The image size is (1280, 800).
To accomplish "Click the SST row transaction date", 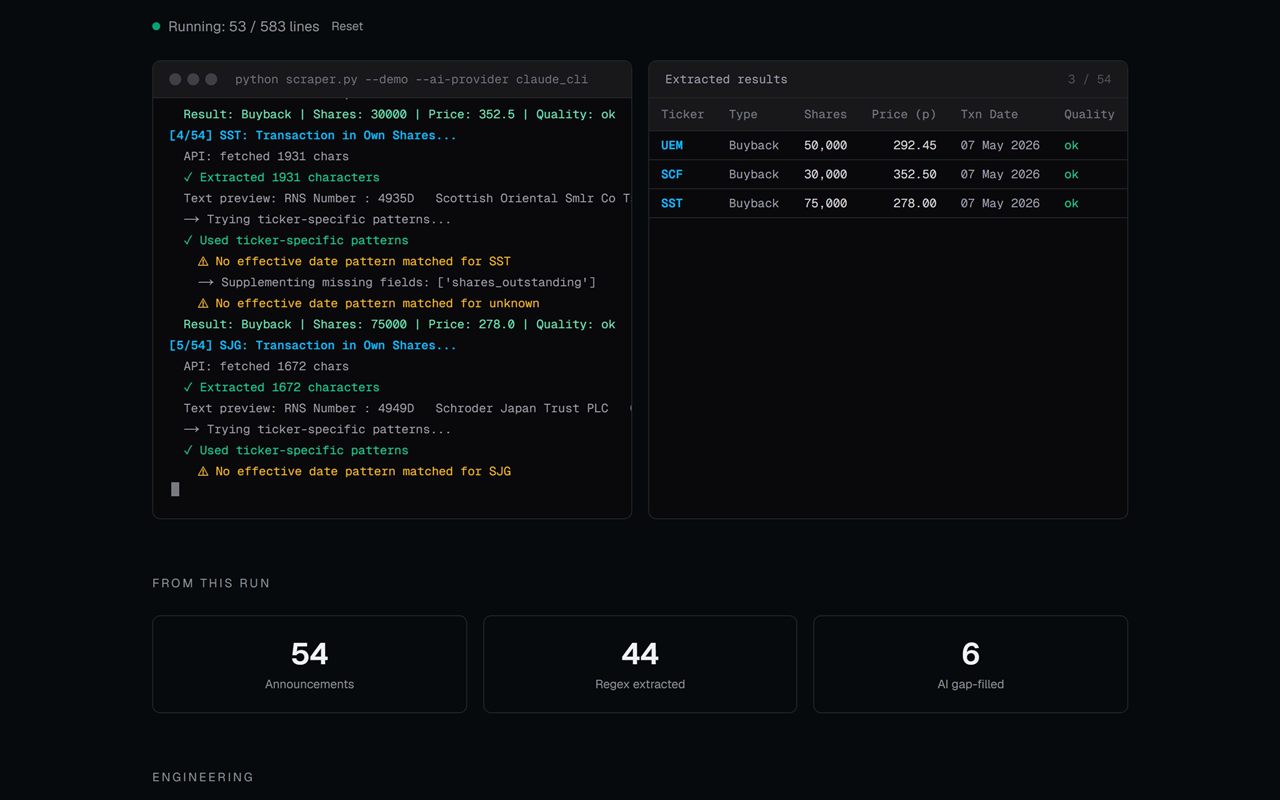I will click(x=1000, y=203).
